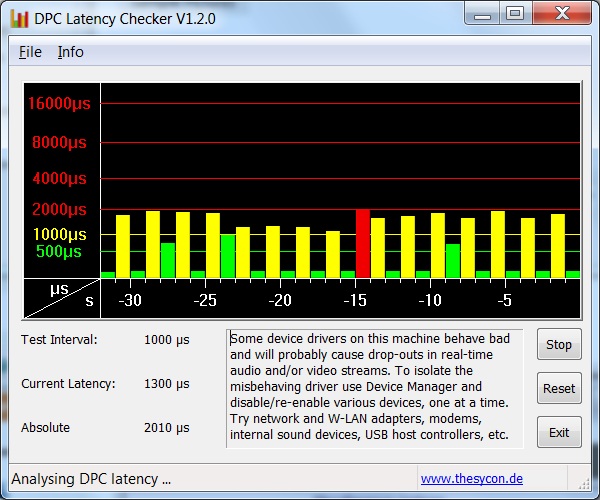Click the Current Latency label
The image size is (600, 500).
pos(68,383)
